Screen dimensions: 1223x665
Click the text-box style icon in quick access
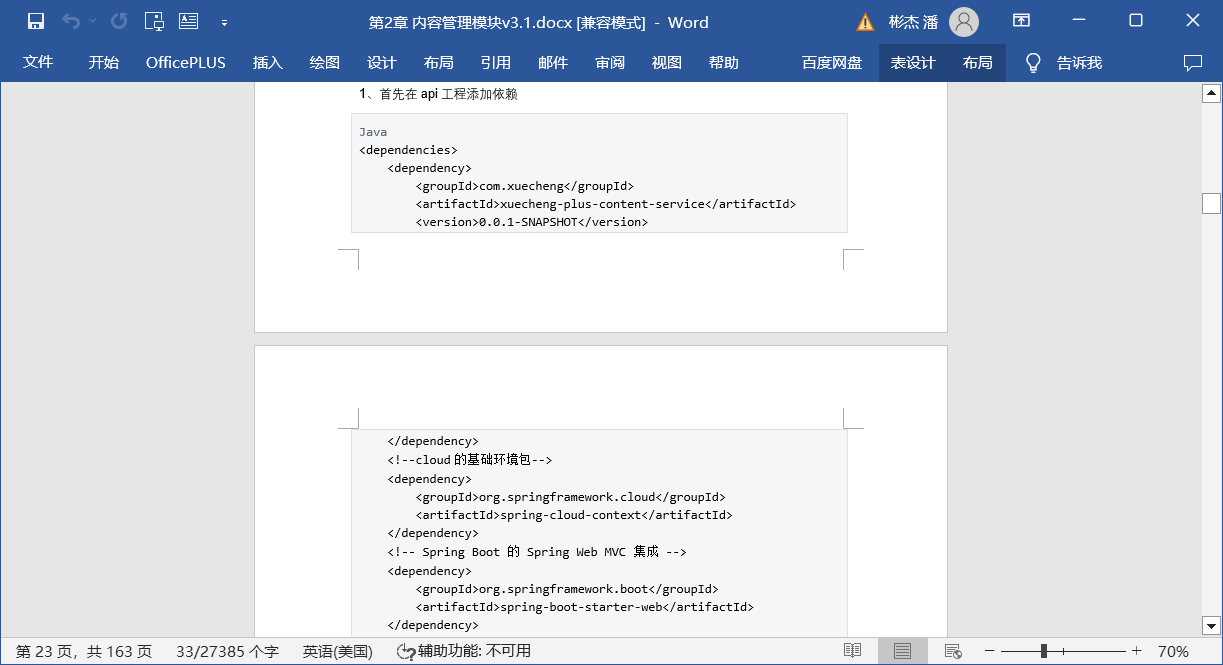click(x=188, y=21)
